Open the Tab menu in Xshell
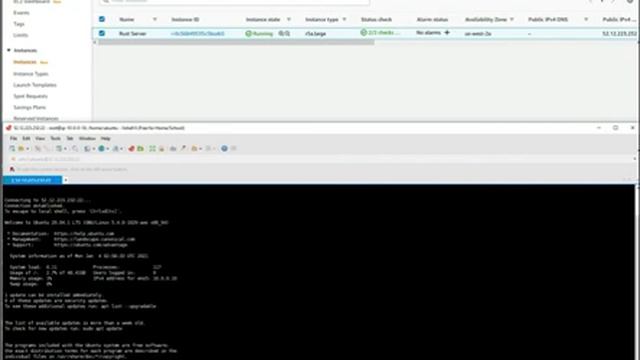This screenshot has height=360, width=640. click(70, 138)
